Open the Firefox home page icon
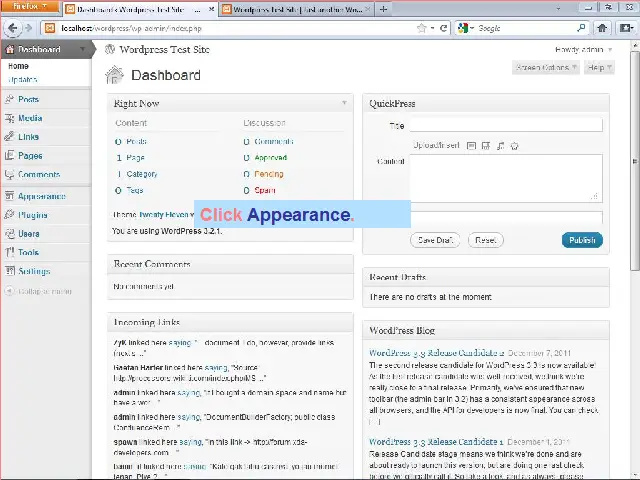 (x=602, y=28)
